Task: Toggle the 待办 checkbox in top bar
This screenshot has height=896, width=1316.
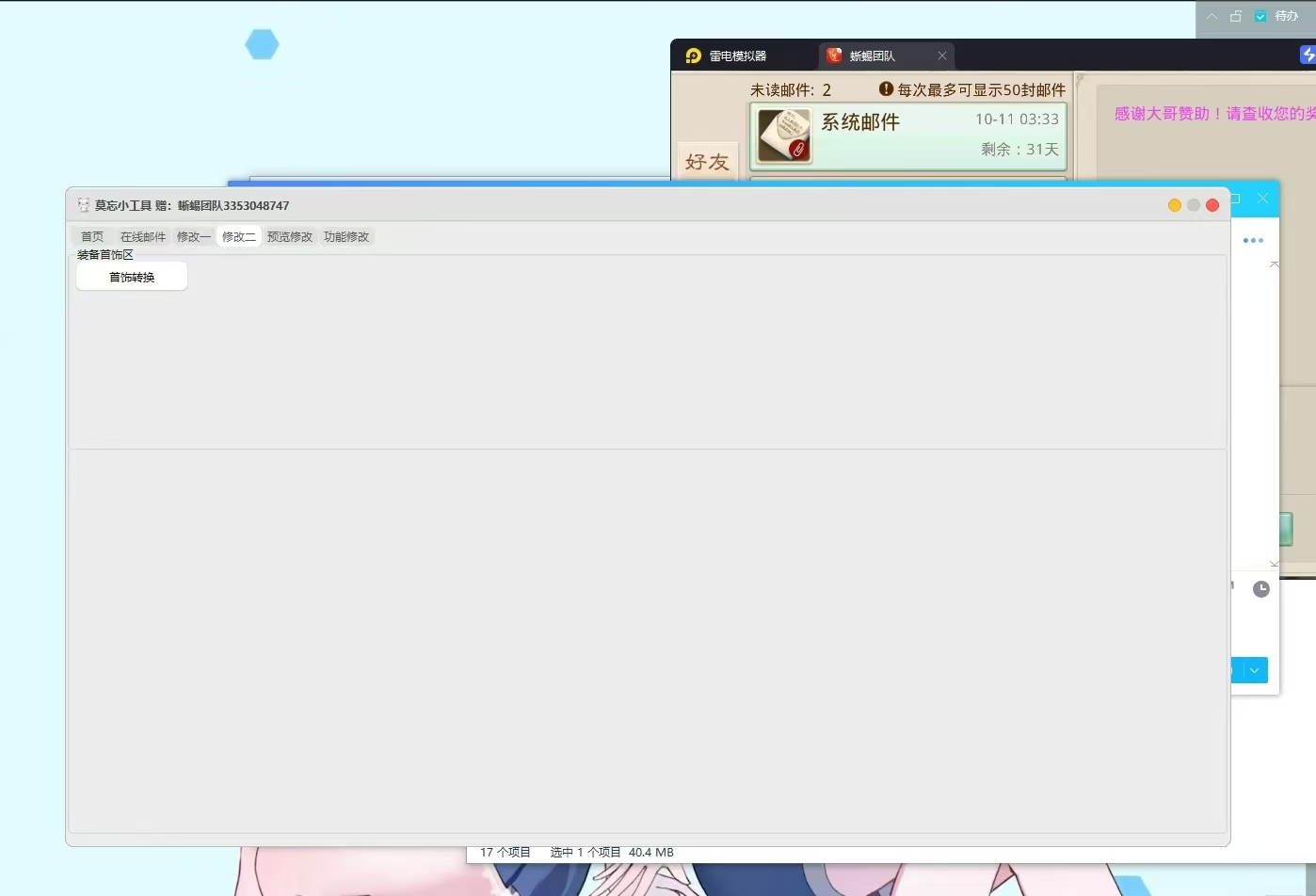Action: point(1260,16)
